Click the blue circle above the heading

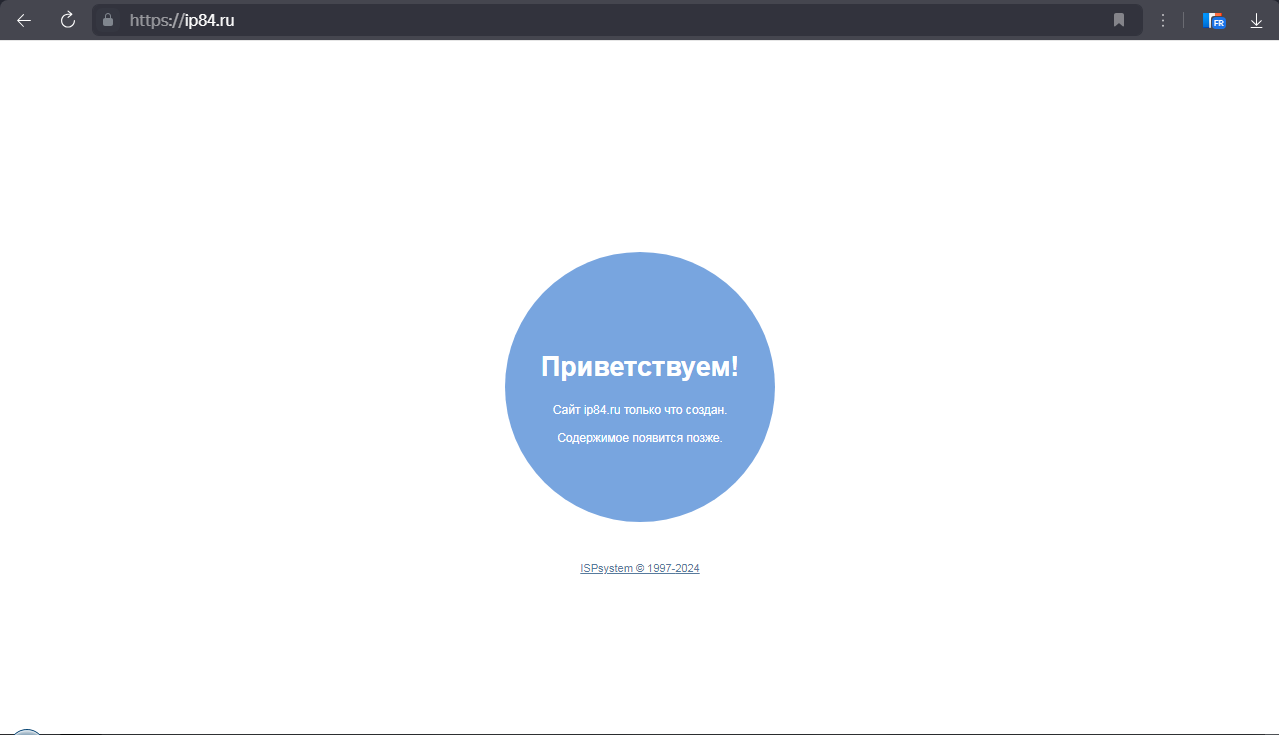pos(639,300)
